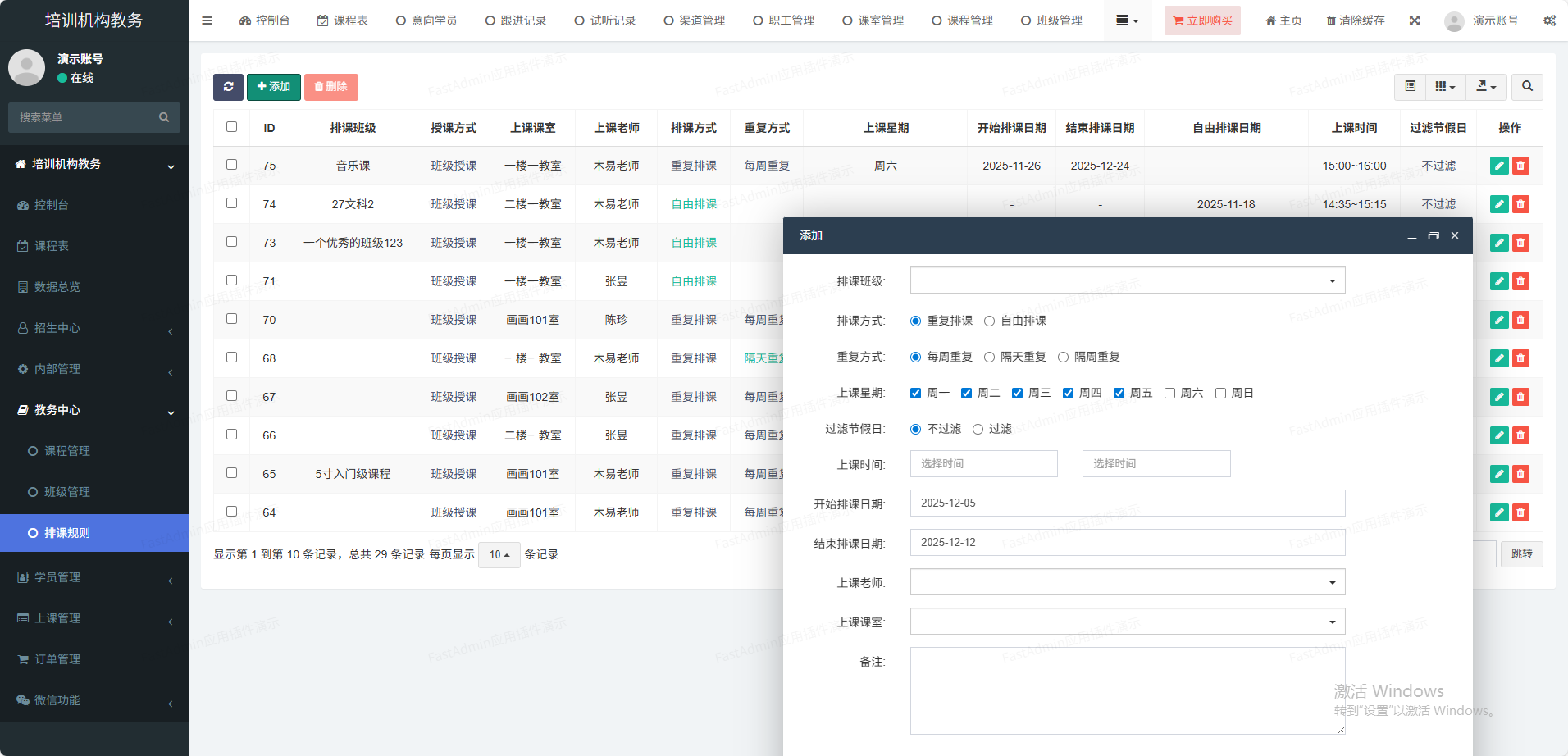Click the search magnifier icon above table

pyautogui.click(x=1527, y=87)
